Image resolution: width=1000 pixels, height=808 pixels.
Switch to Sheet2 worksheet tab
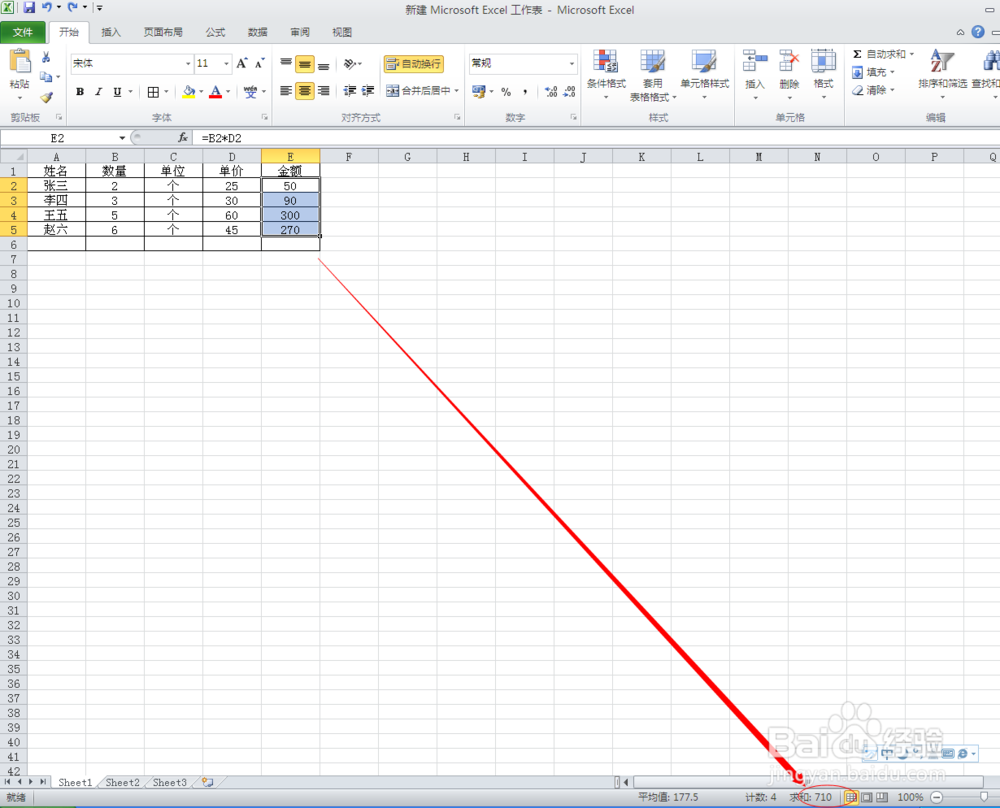click(122, 782)
